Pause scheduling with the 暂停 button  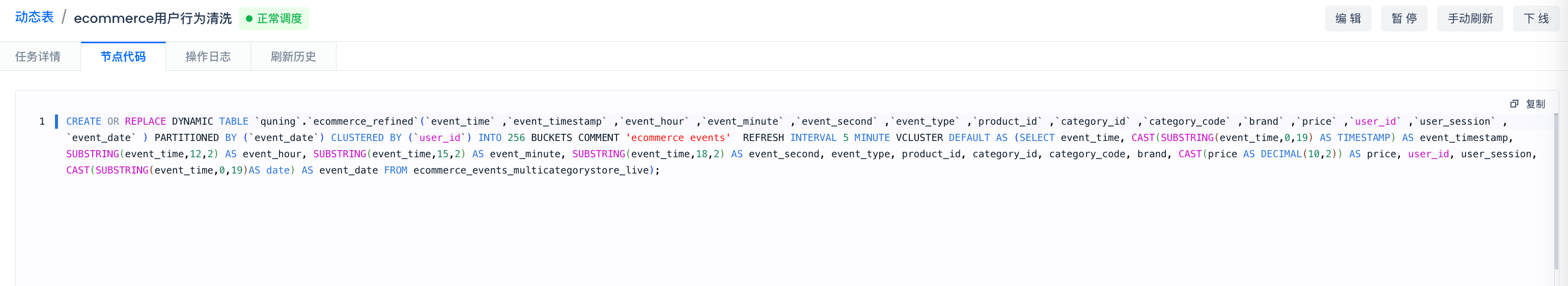pos(1404,19)
